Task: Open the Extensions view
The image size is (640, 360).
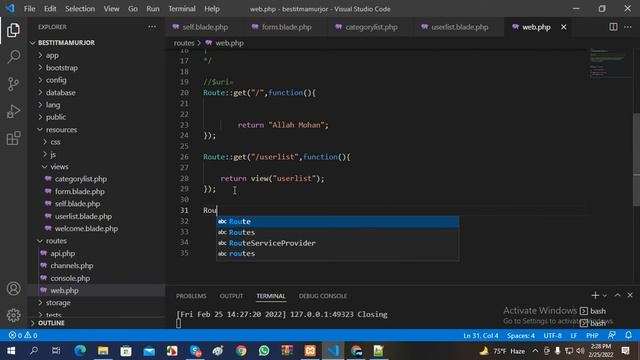Action: 13,138
